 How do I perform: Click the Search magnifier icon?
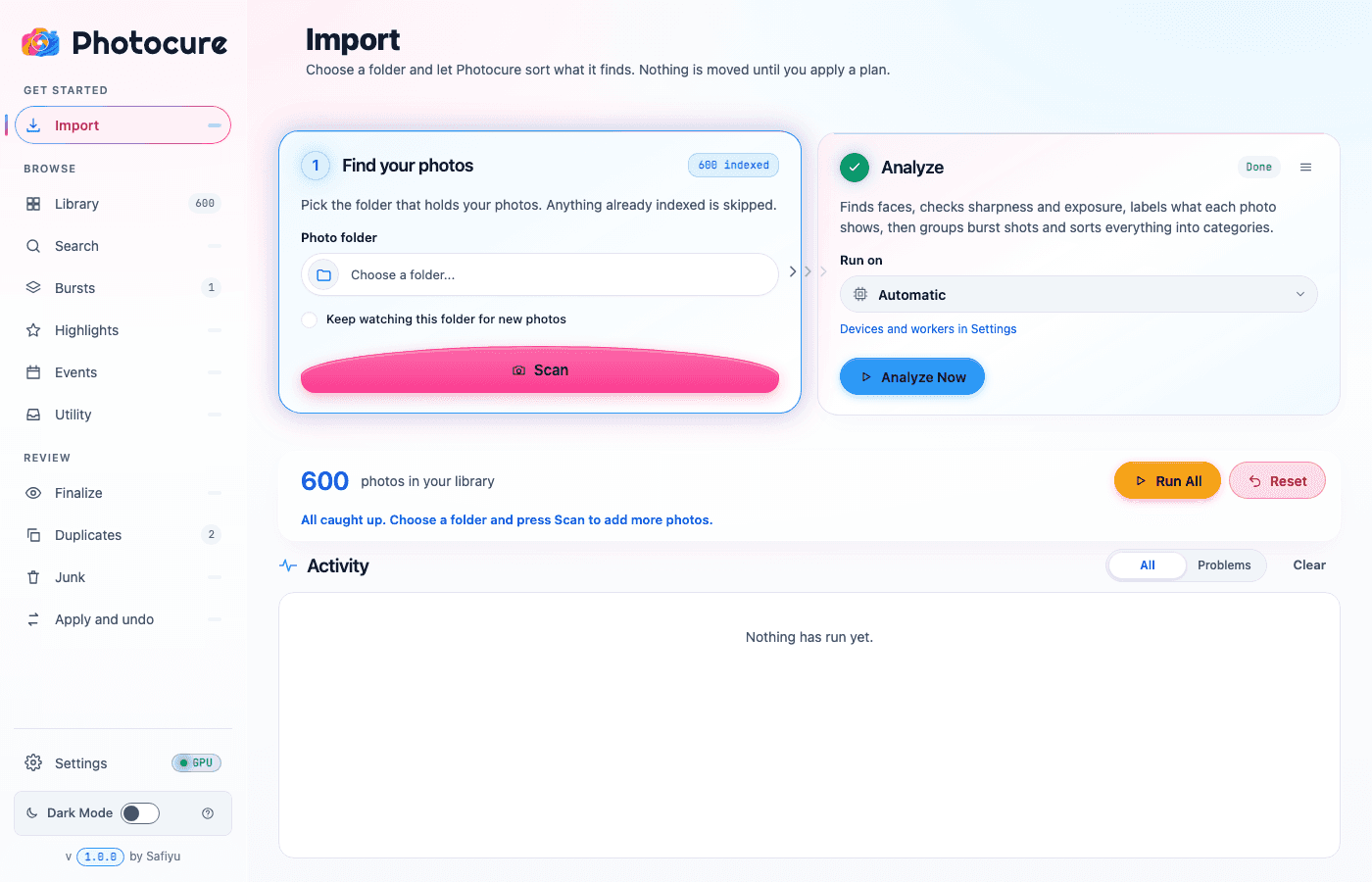pyautogui.click(x=33, y=246)
